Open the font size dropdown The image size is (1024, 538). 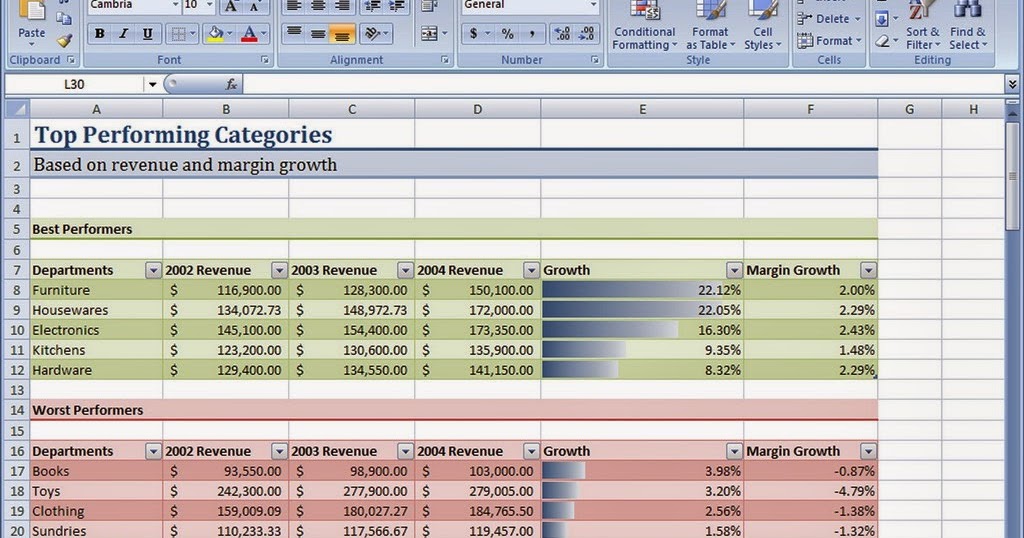[x=209, y=5]
